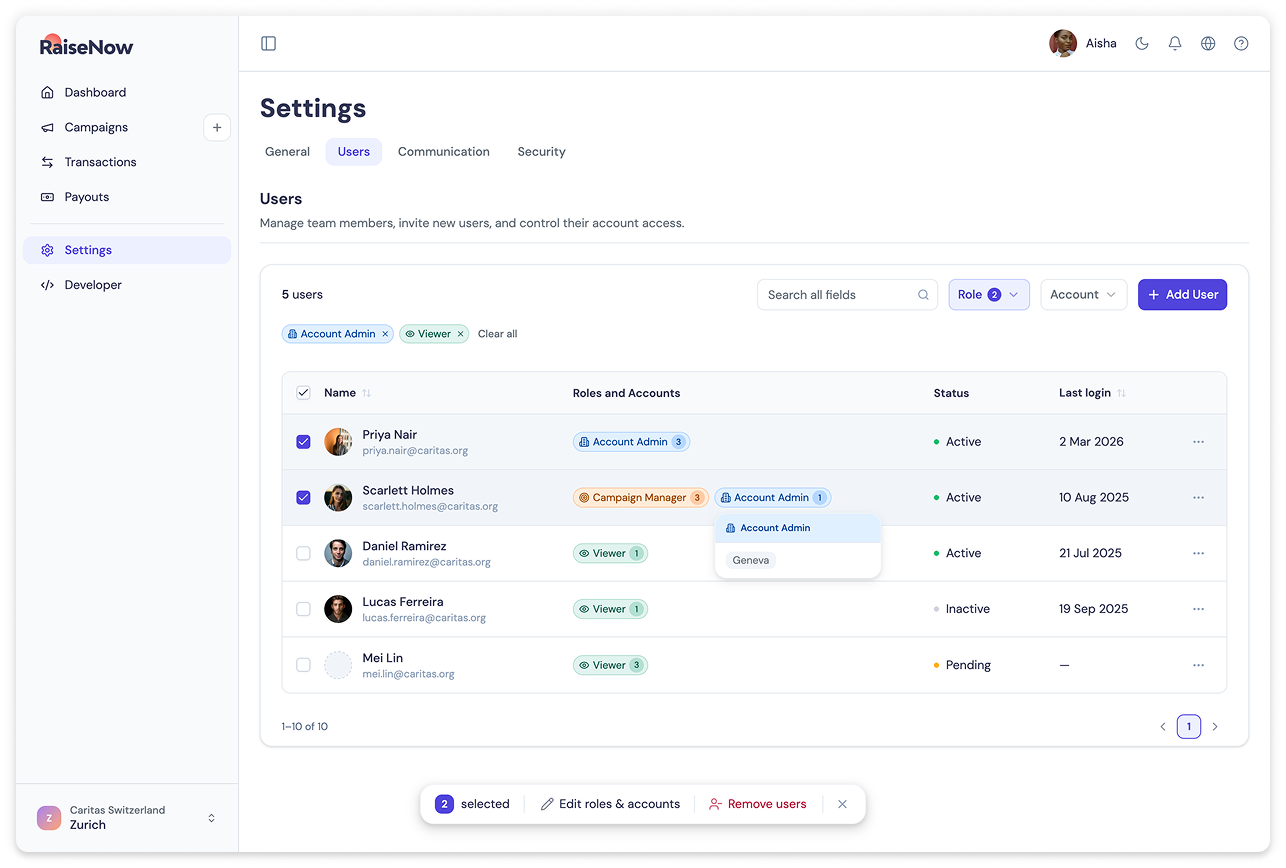Viewport: 1286px width, 868px height.
Task: Uncheck Scarlett Holmes's checkbox
Action: (304, 498)
